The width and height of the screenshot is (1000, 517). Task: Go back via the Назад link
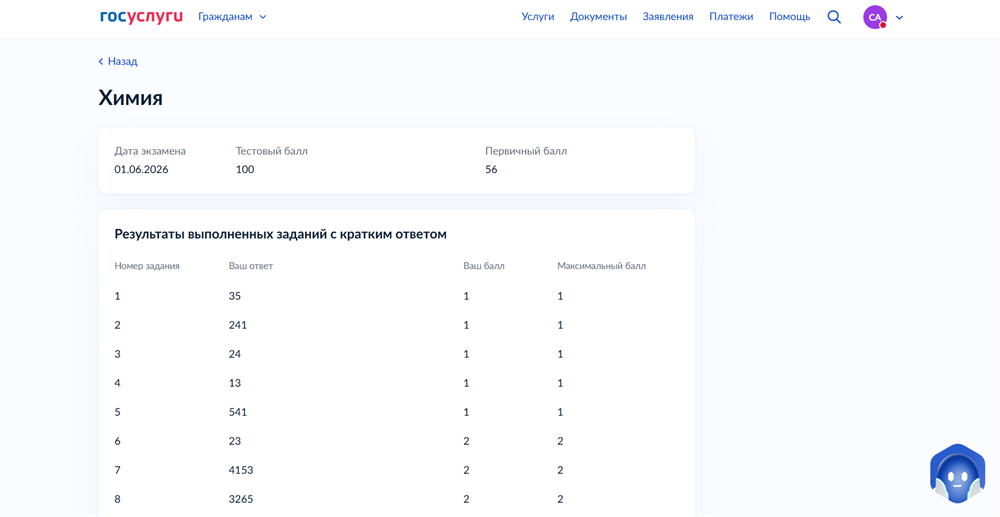click(x=118, y=61)
